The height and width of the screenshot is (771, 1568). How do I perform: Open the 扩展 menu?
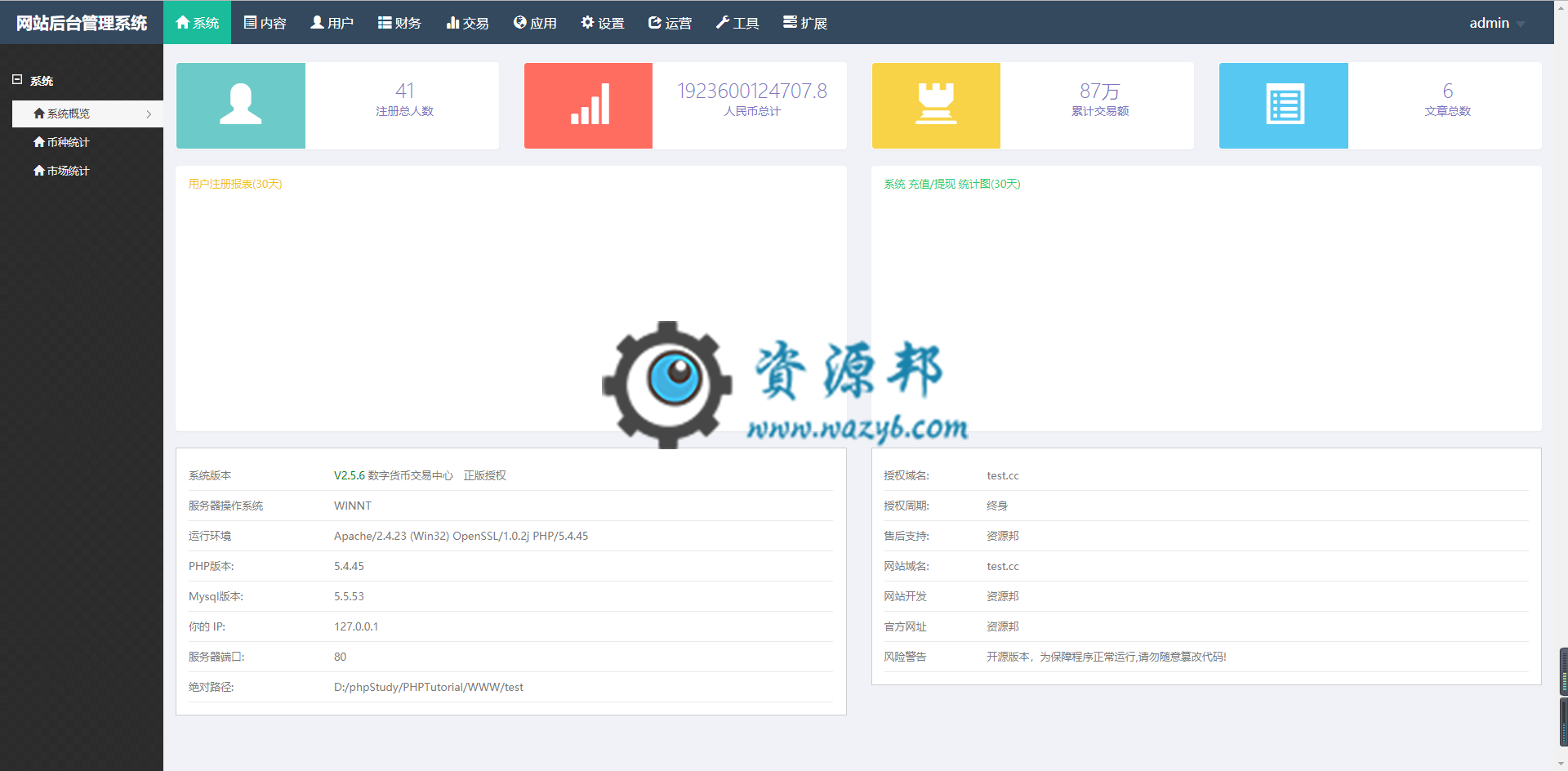[x=804, y=23]
